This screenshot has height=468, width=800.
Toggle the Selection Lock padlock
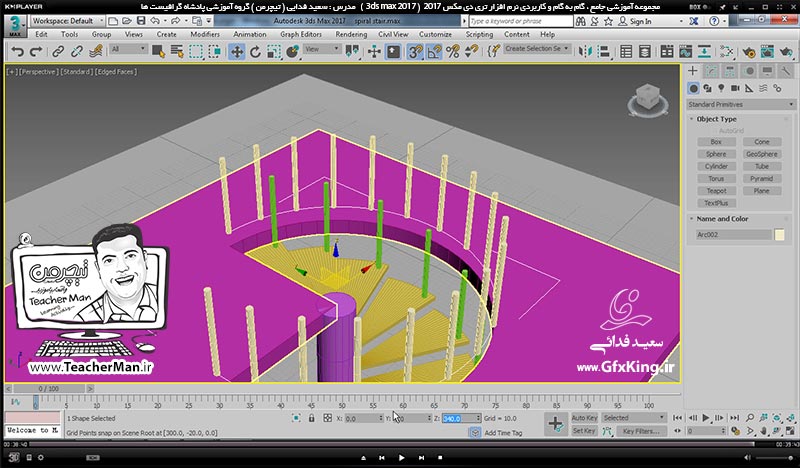coord(311,418)
